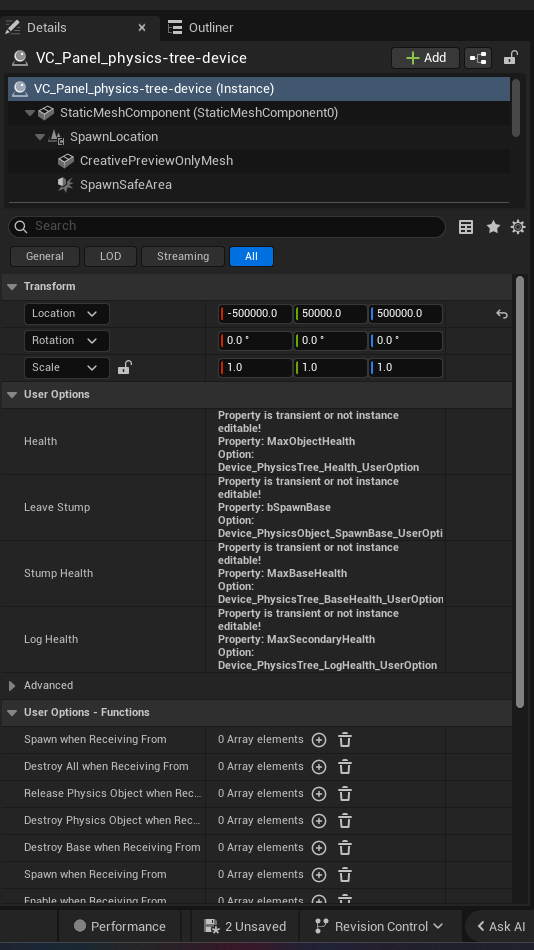Select the General filter
This screenshot has height=950, width=534.
coord(45,256)
